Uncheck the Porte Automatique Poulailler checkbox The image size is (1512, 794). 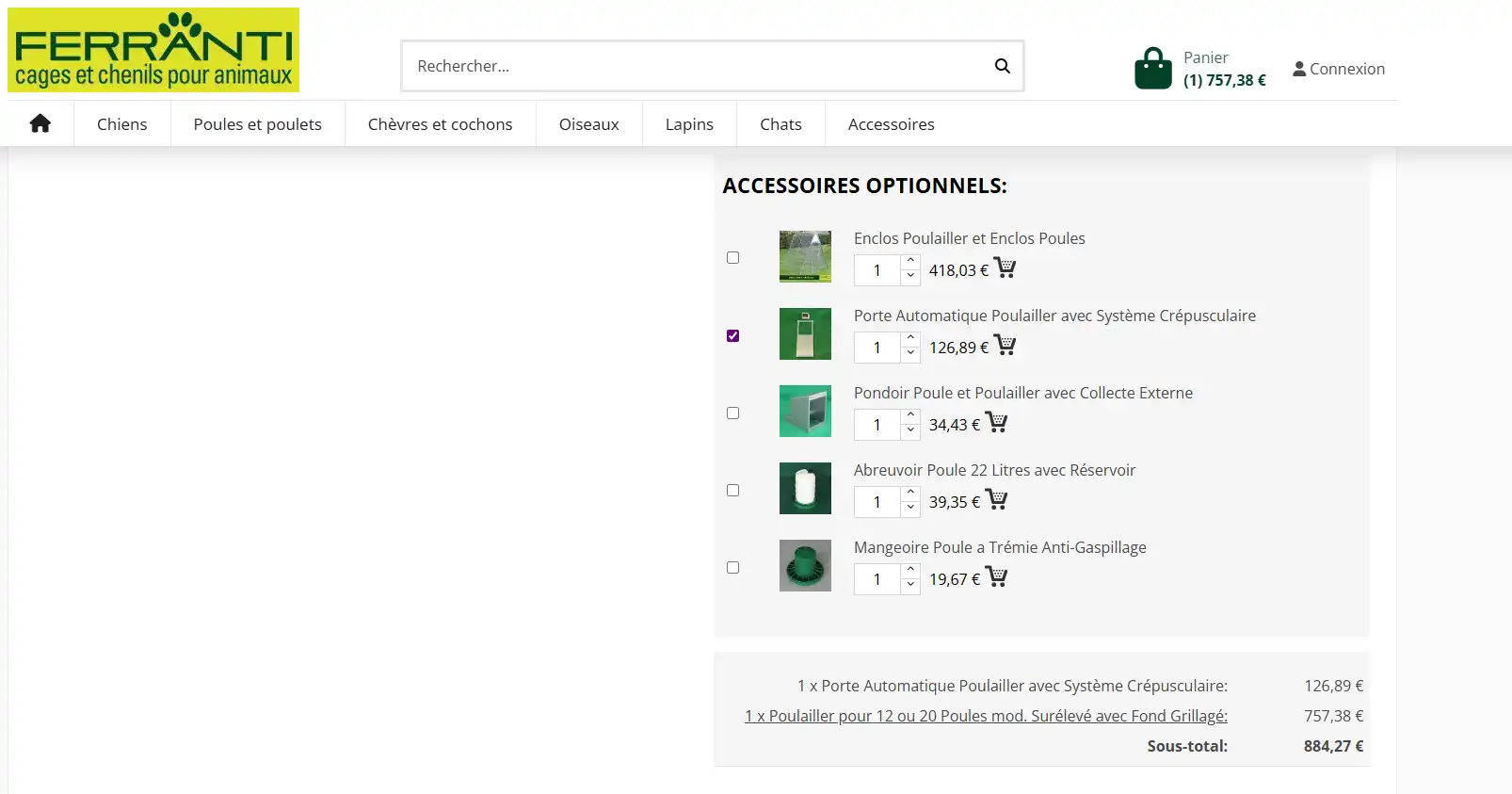pos(733,335)
